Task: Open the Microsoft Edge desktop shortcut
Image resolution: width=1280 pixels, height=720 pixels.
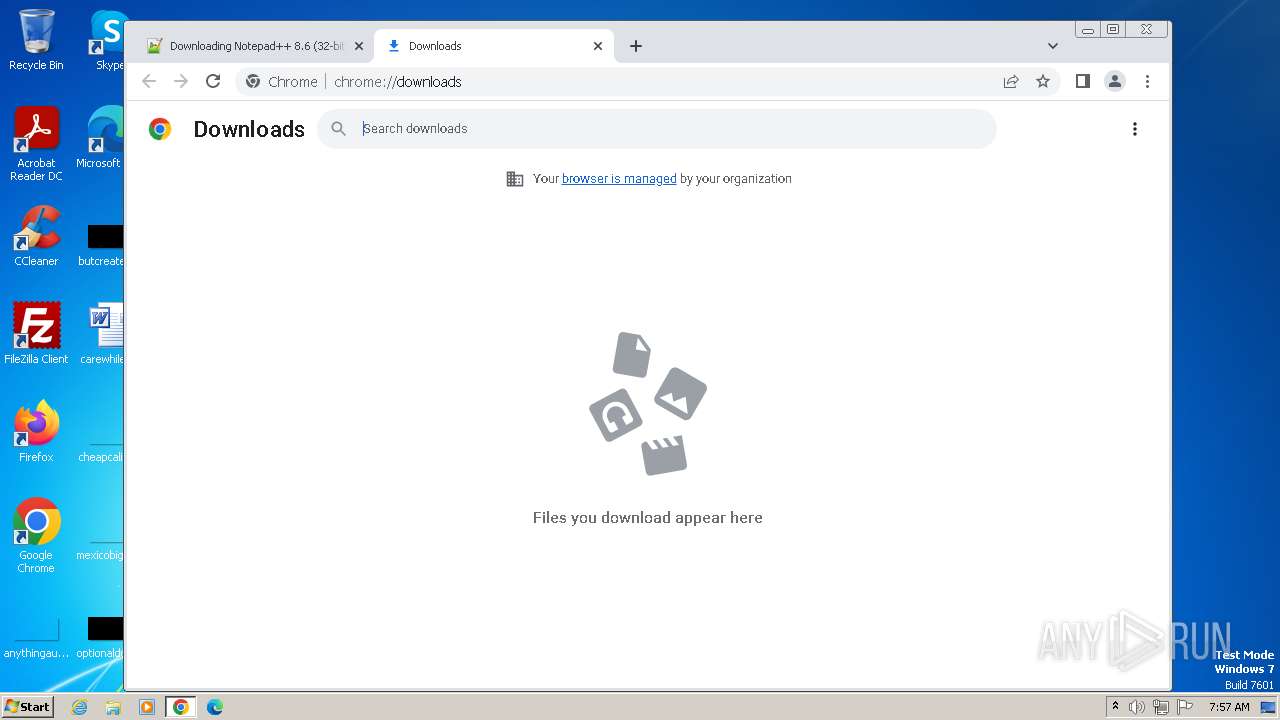Action: pyautogui.click(x=103, y=138)
